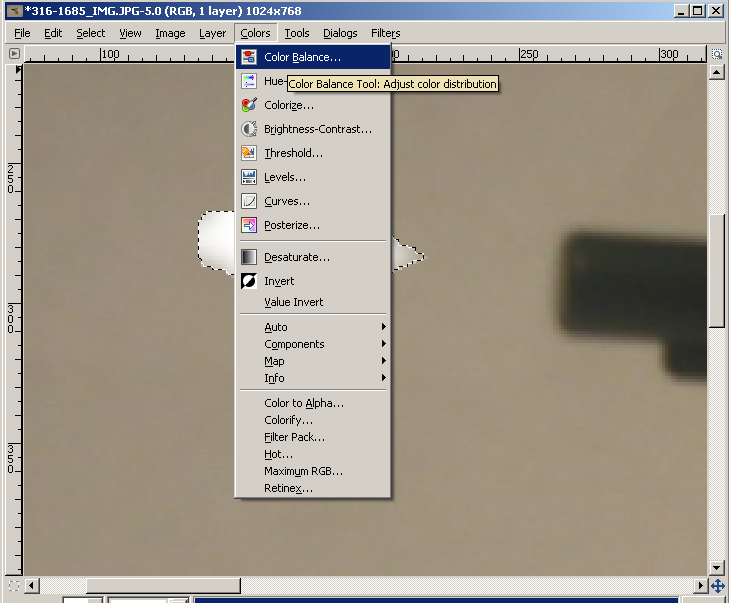Click the image navigation cross icon

[717, 586]
